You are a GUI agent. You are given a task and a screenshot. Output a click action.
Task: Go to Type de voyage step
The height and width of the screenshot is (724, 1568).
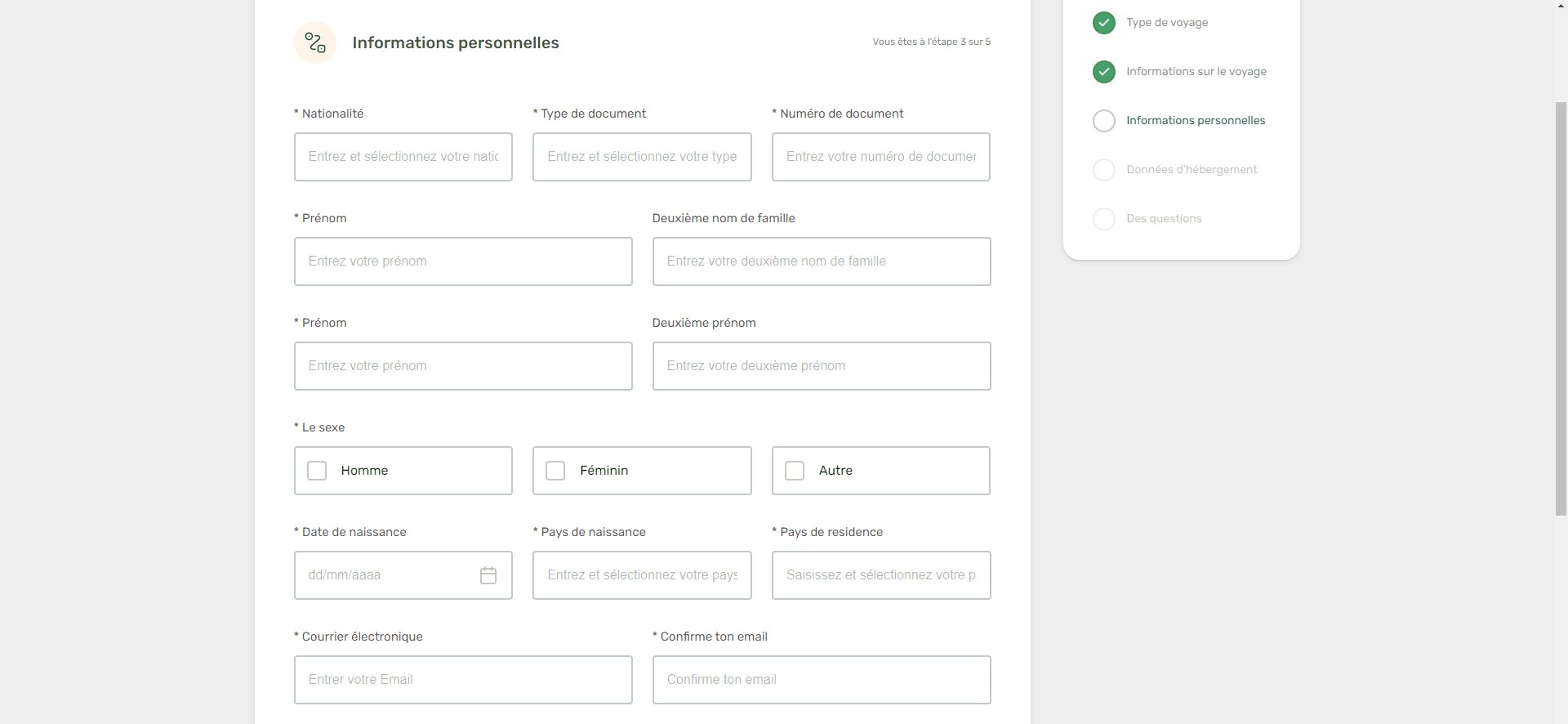(x=1167, y=23)
